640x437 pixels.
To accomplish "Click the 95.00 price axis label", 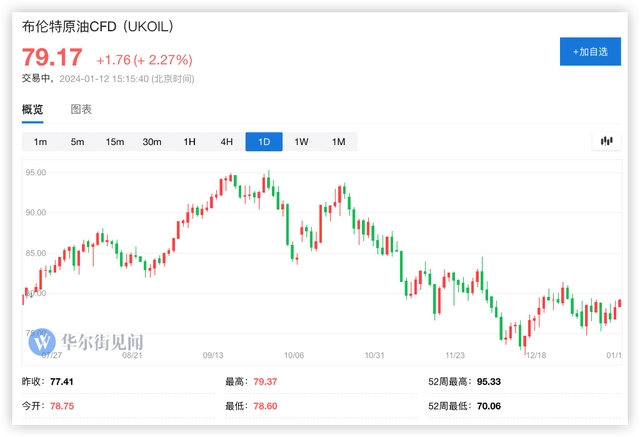I will click(x=38, y=172).
